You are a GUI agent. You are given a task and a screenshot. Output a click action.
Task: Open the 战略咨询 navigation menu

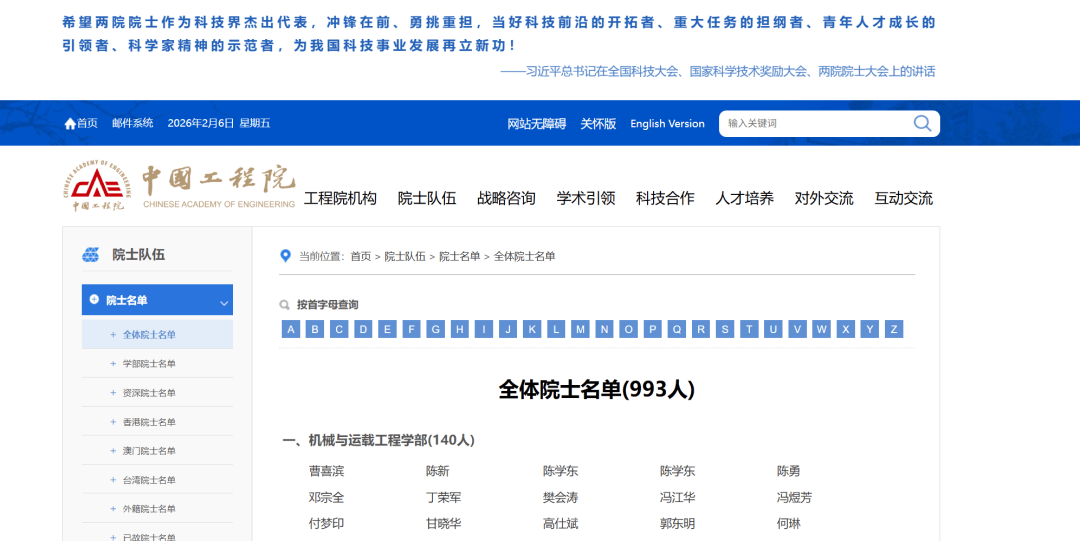pos(506,198)
